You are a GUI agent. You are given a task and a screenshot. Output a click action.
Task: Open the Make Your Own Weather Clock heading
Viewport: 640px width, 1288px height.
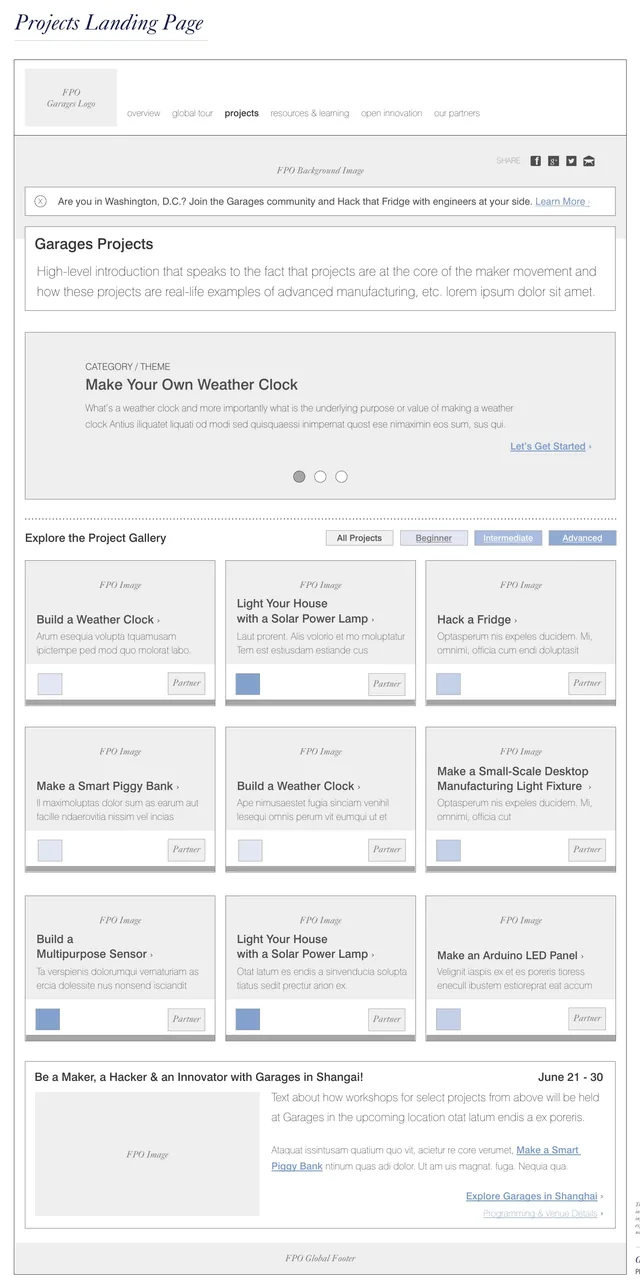pyautogui.click(x=191, y=384)
